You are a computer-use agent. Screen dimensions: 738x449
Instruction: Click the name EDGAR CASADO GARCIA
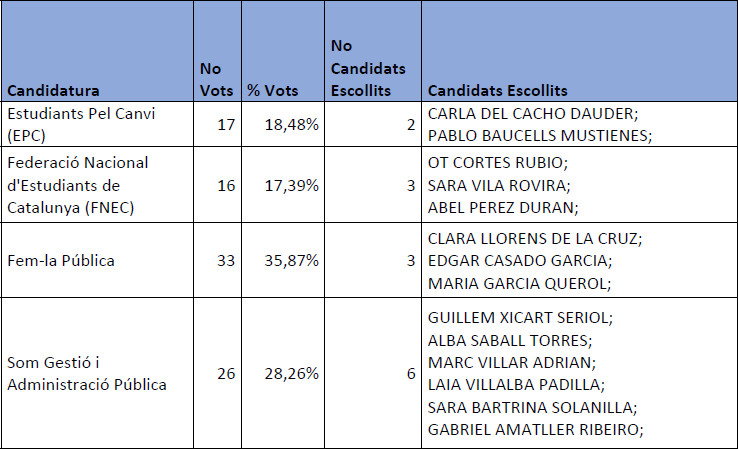(520, 261)
